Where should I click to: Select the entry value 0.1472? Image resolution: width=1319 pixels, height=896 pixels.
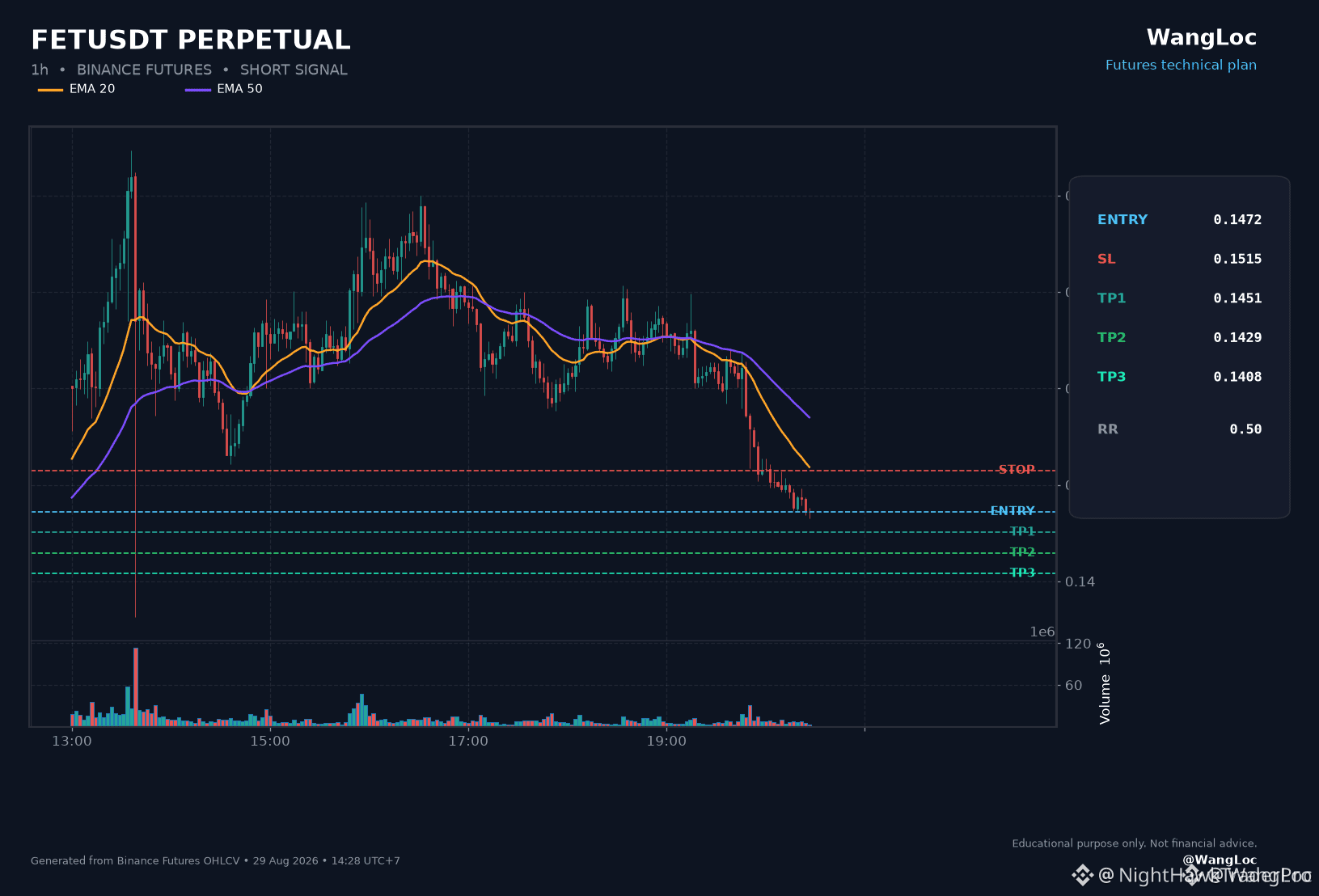click(1237, 220)
